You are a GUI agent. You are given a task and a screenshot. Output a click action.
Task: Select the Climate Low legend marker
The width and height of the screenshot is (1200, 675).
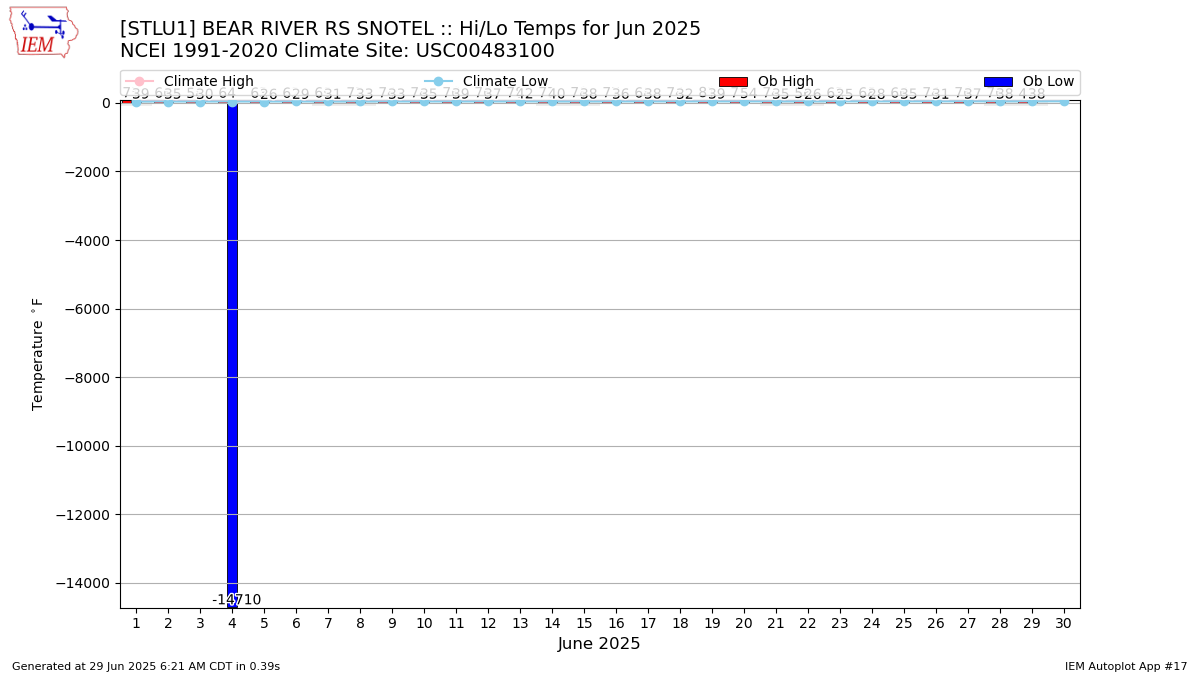(x=438, y=81)
